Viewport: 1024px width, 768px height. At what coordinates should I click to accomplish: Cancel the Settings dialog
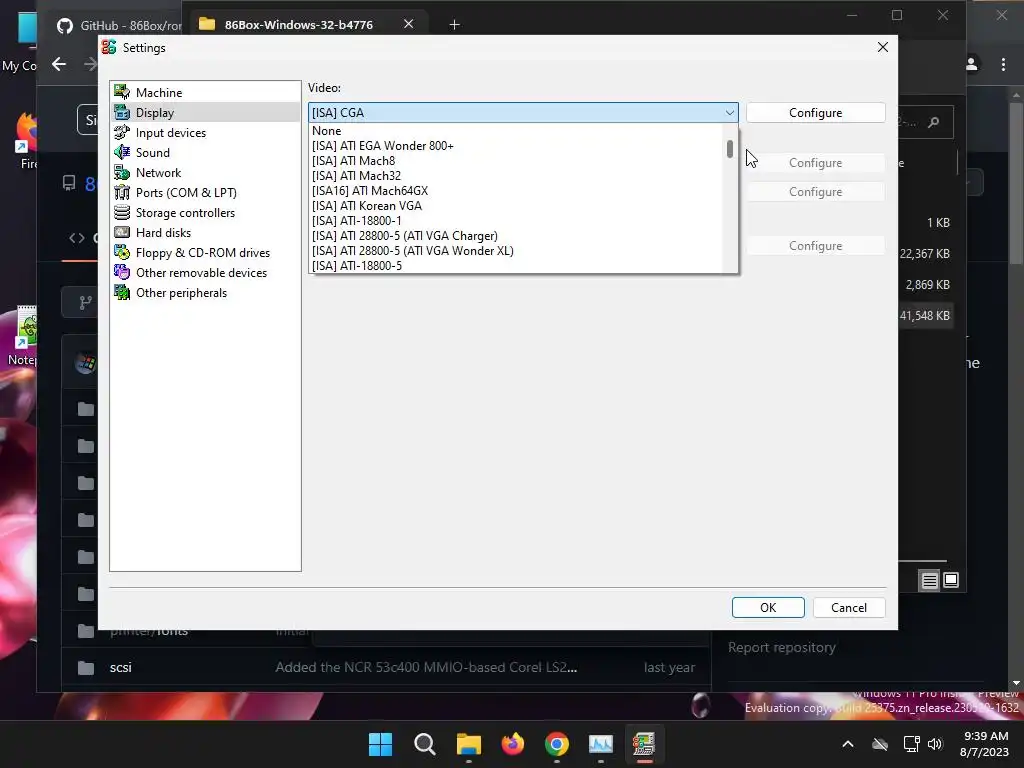849,607
